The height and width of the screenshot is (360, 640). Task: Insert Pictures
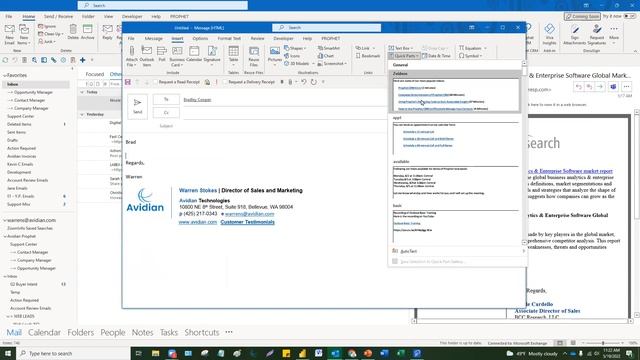[x=275, y=56]
